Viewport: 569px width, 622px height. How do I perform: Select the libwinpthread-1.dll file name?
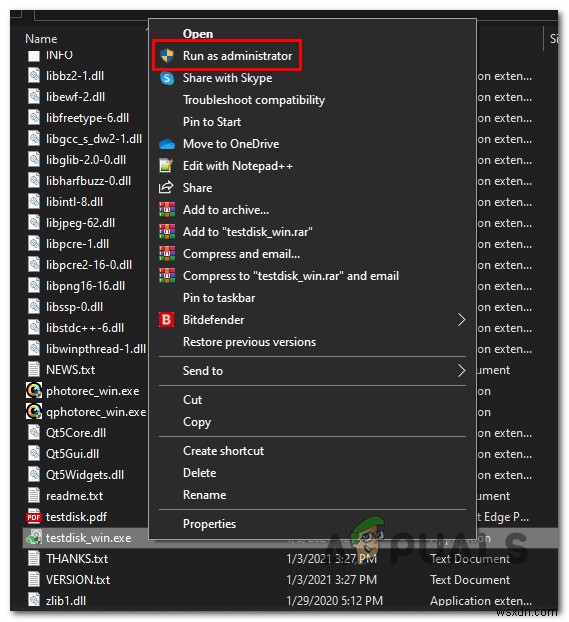point(96,349)
